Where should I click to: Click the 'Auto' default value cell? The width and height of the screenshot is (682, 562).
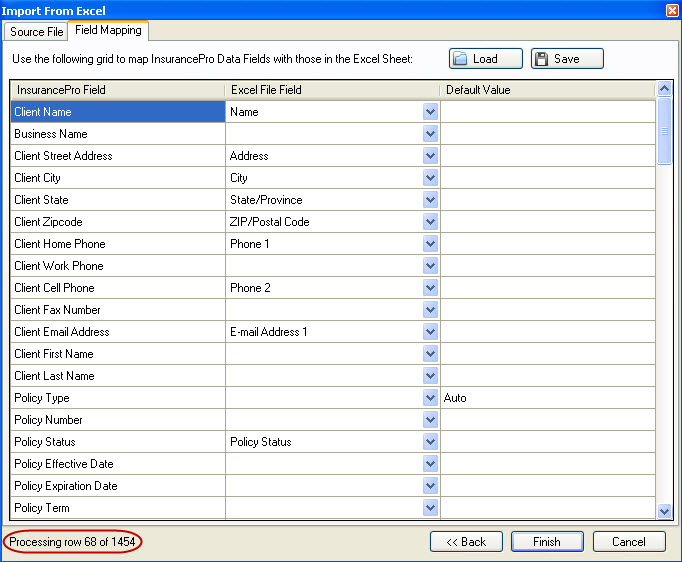[x=548, y=398]
